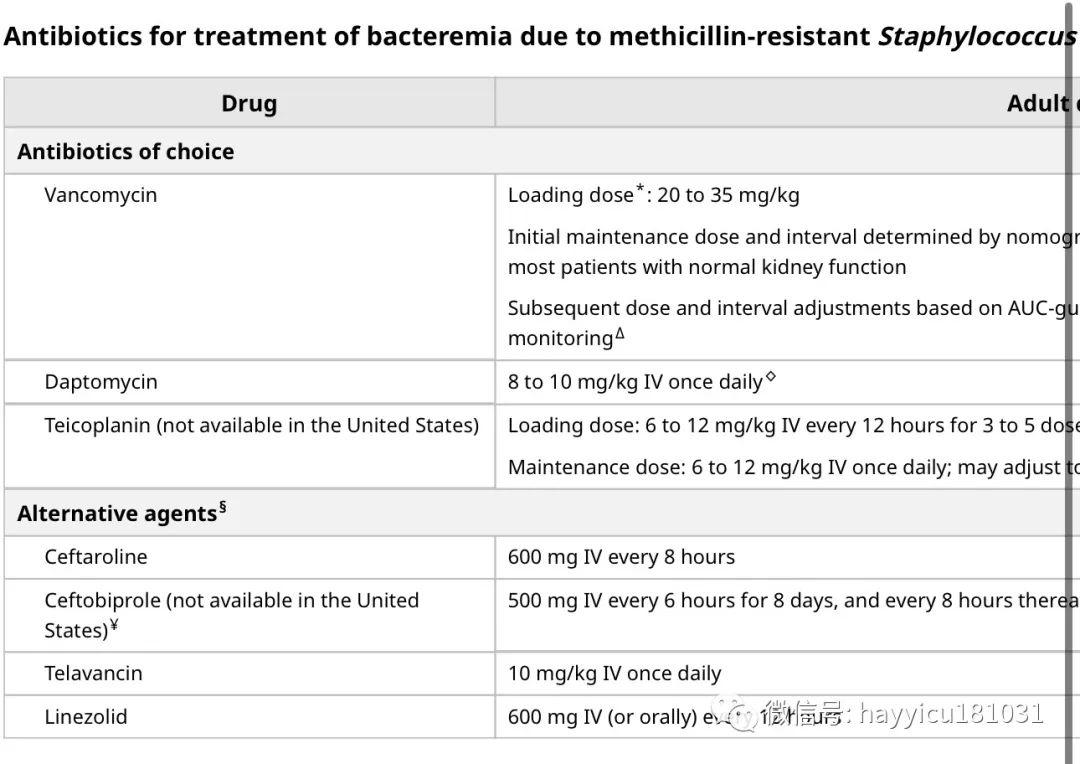Select the Vancomycin drug cell
Viewport: 1080px width, 764px height.
click(x=249, y=267)
